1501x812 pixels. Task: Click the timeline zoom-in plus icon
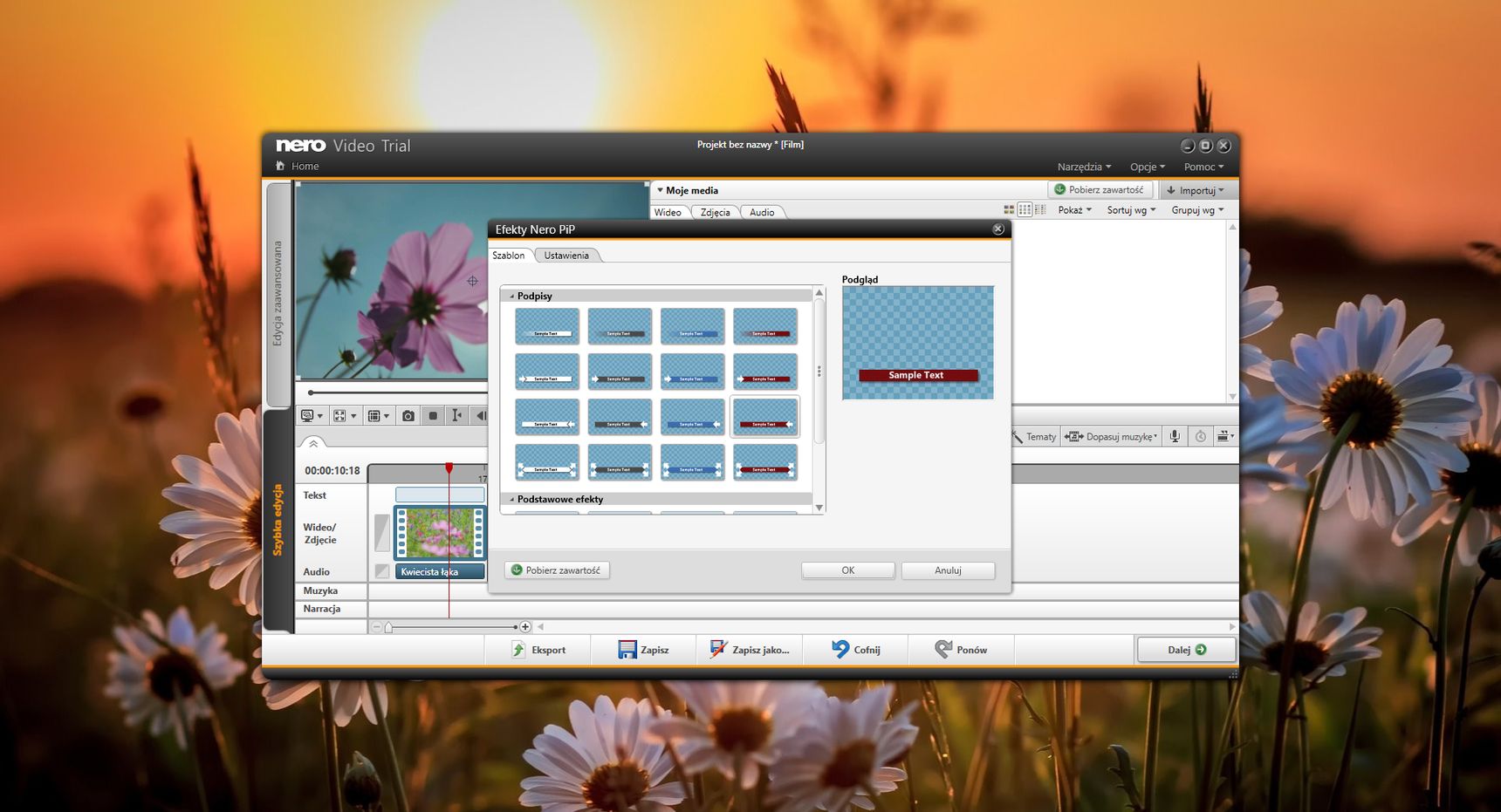click(525, 627)
